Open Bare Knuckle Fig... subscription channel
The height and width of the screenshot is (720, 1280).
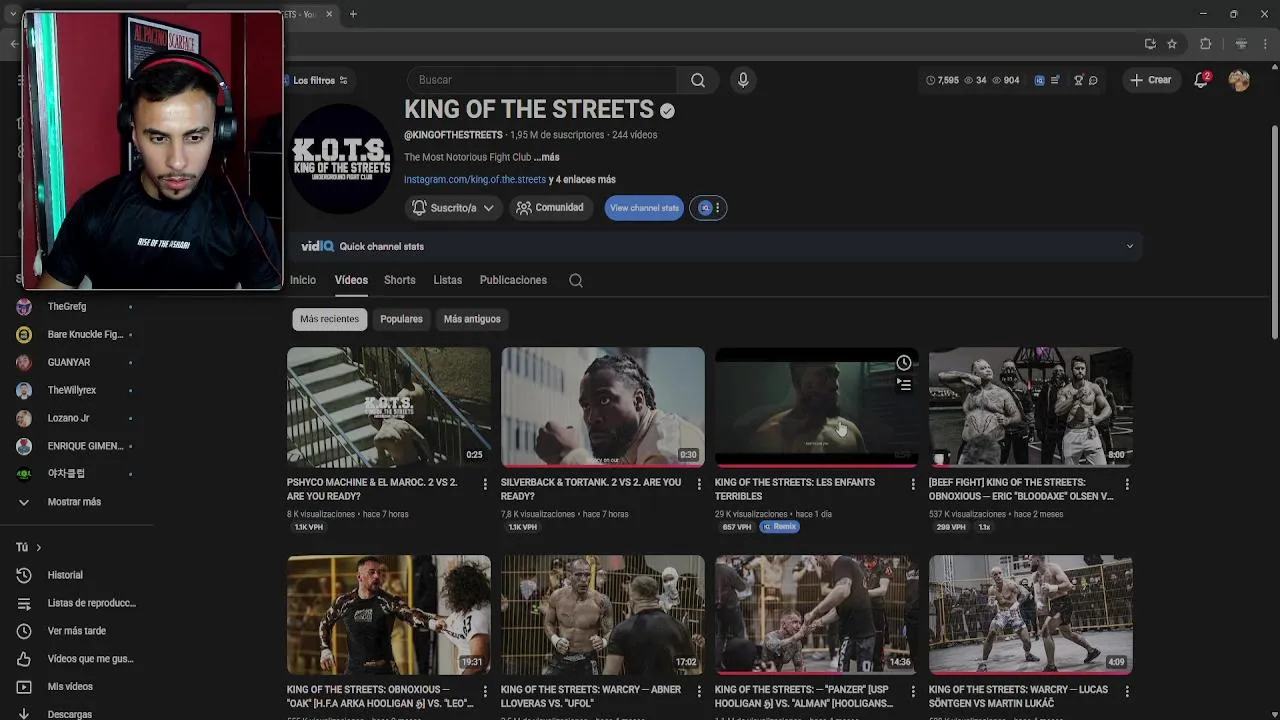point(76,335)
